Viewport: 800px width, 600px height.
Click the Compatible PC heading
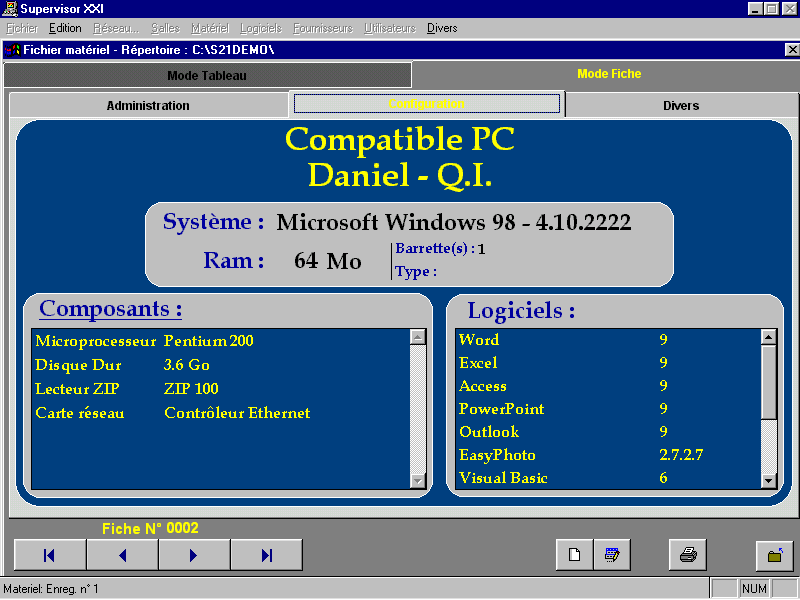click(x=400, y=139)
